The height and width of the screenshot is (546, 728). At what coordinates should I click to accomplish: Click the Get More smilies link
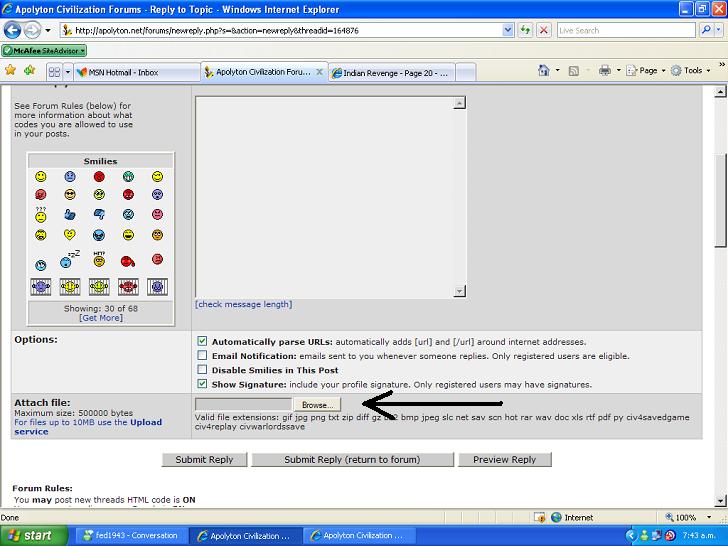(101, 318)
